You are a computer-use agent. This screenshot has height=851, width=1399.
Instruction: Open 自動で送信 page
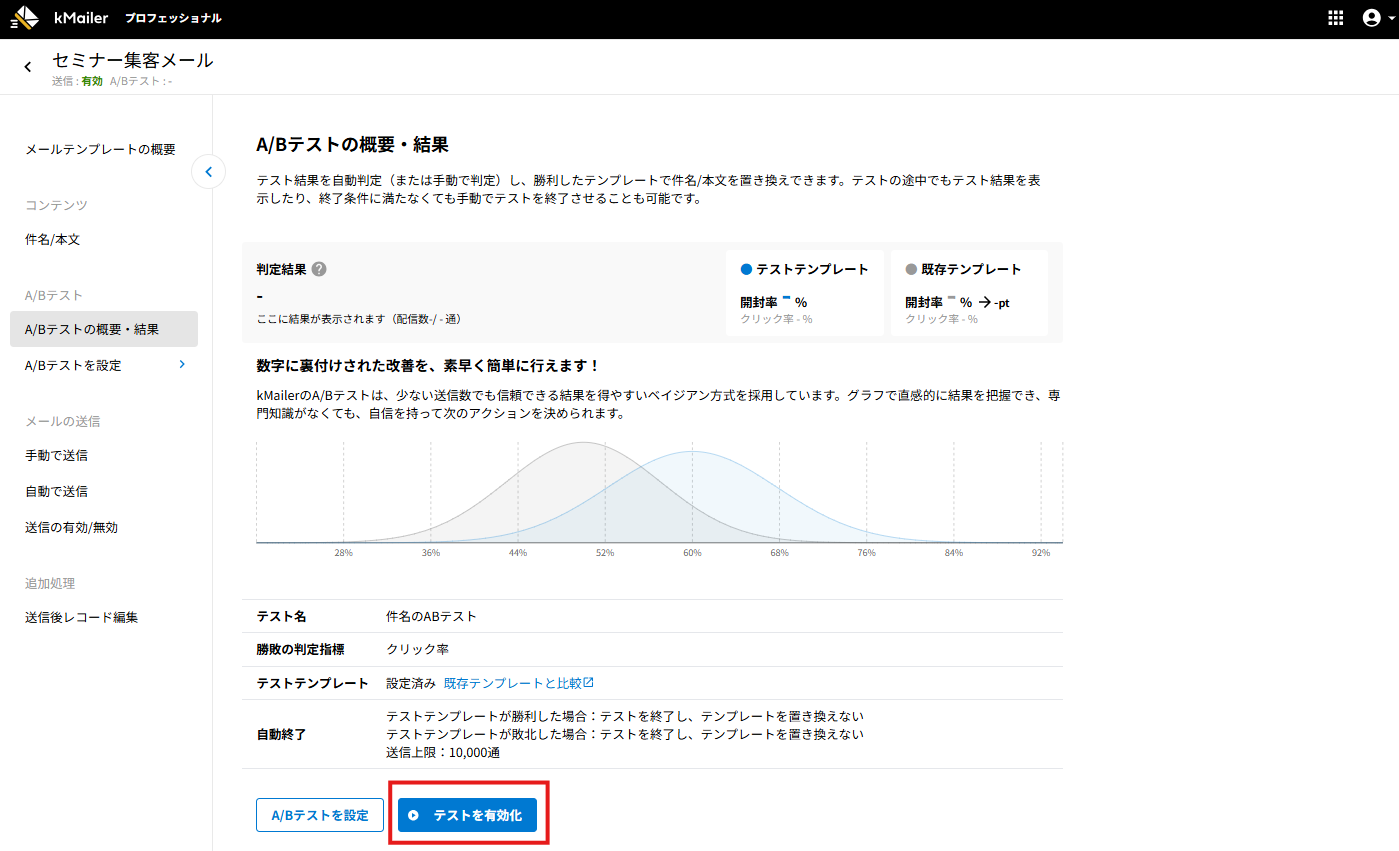[56, 491]
